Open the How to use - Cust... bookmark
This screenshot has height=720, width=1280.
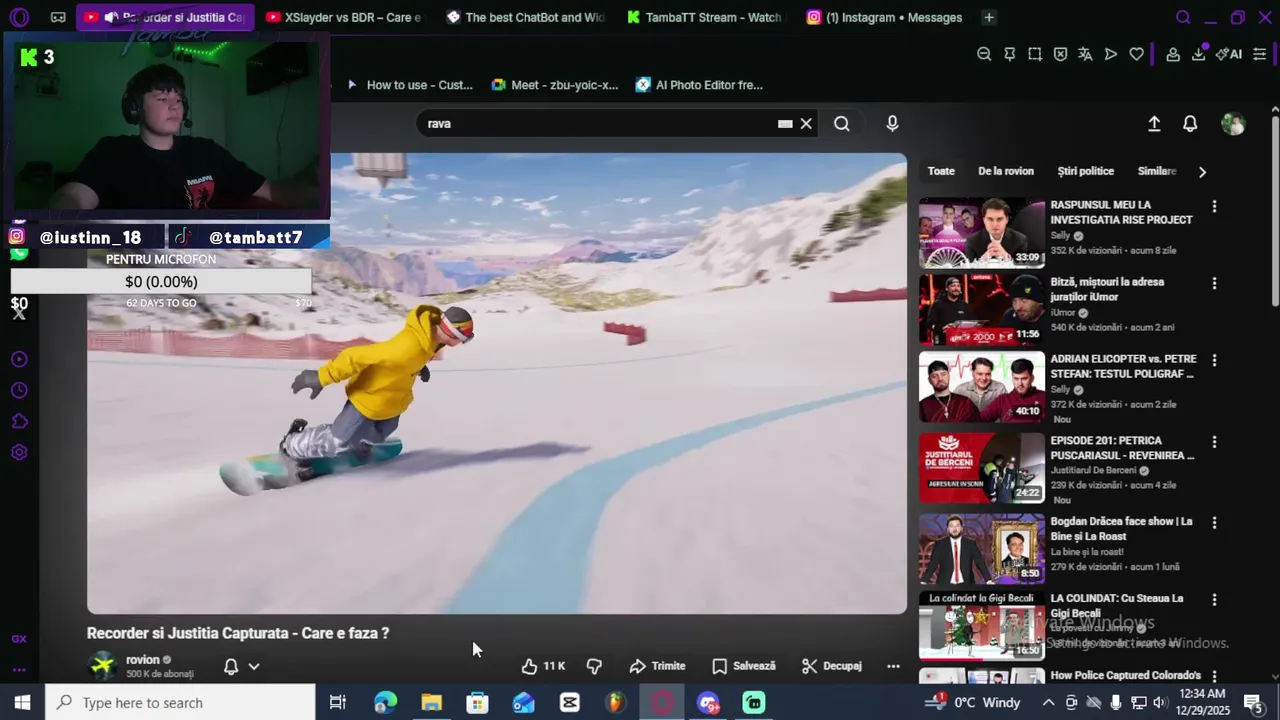tap(409, 85)
